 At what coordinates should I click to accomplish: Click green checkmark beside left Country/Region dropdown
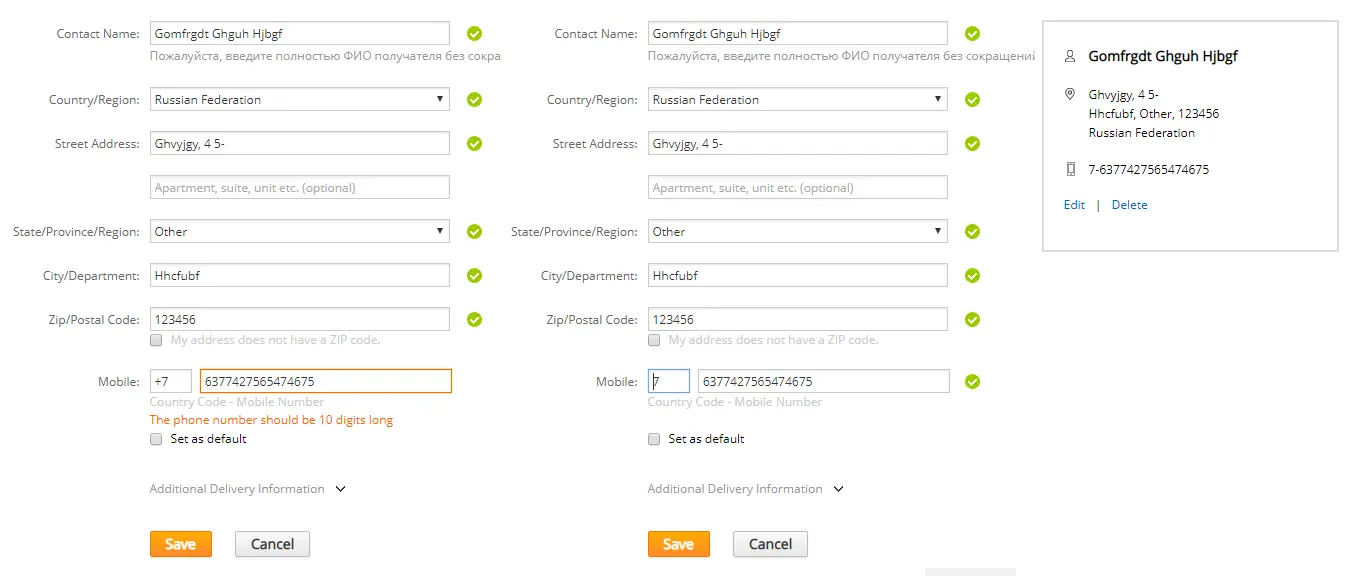[x=475, y=99]
